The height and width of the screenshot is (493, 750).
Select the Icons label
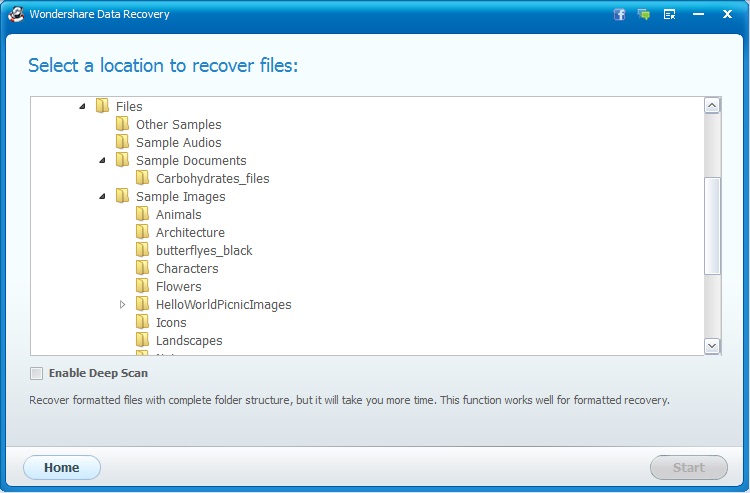click(x=171, y=322)
